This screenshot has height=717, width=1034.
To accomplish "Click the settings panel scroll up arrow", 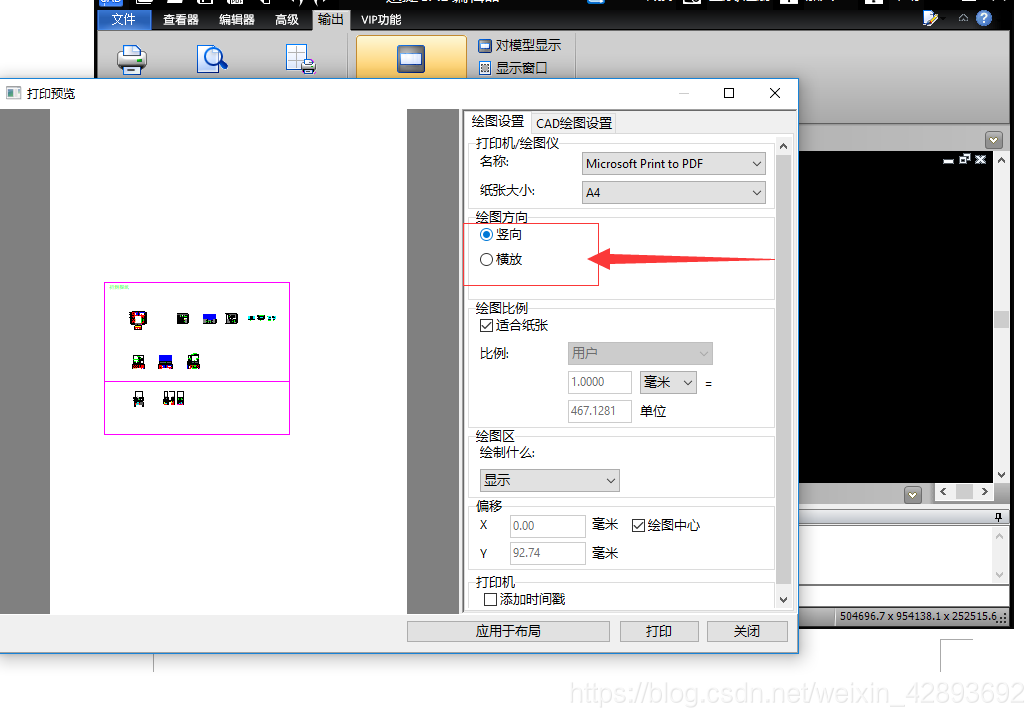I will (783, 146).
